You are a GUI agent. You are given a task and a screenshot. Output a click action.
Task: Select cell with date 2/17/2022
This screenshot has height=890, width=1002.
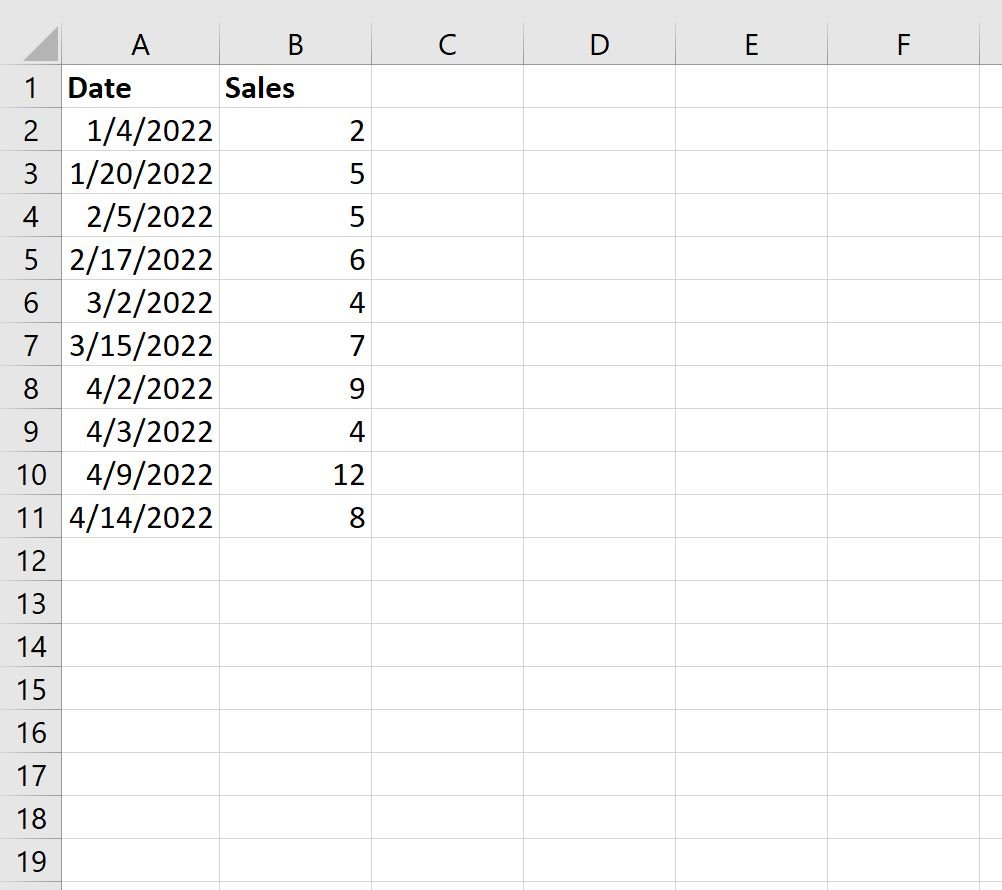(141, 259)
